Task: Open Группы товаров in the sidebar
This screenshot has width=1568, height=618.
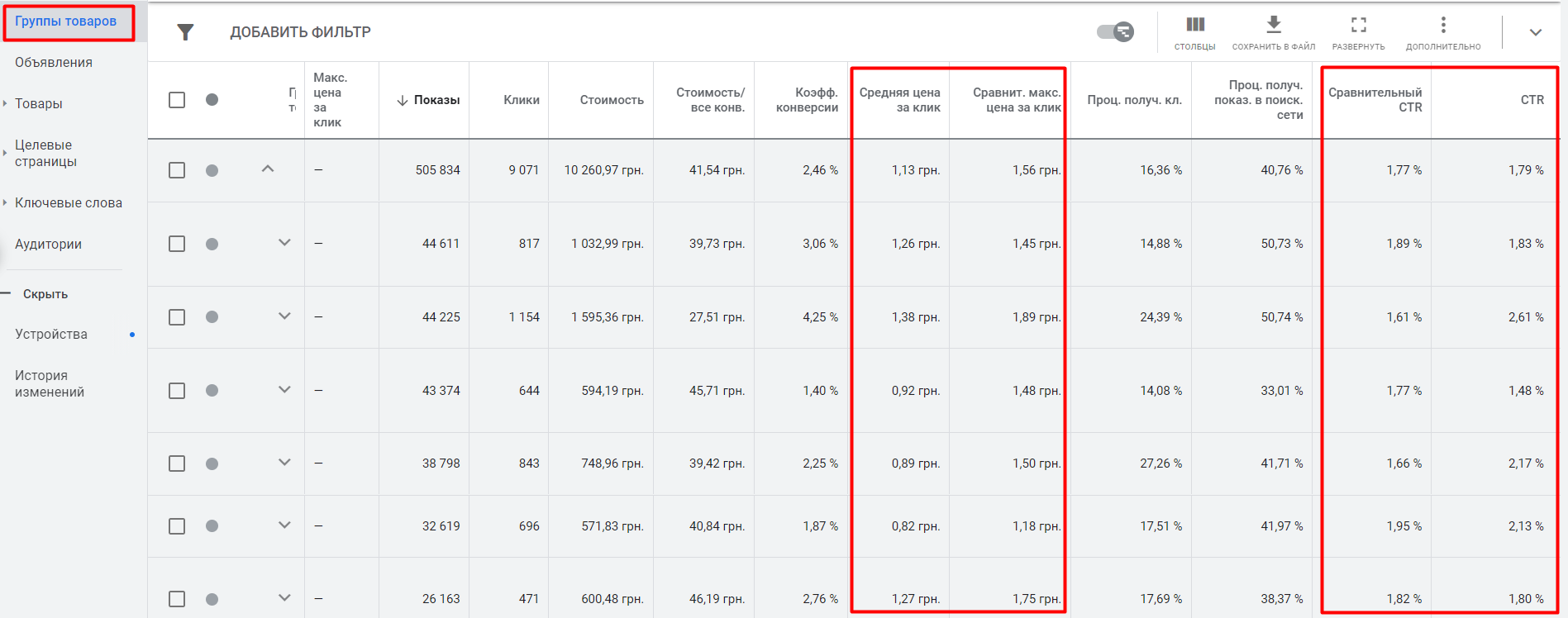Action: pyautogui.click(x=65, y=21)
